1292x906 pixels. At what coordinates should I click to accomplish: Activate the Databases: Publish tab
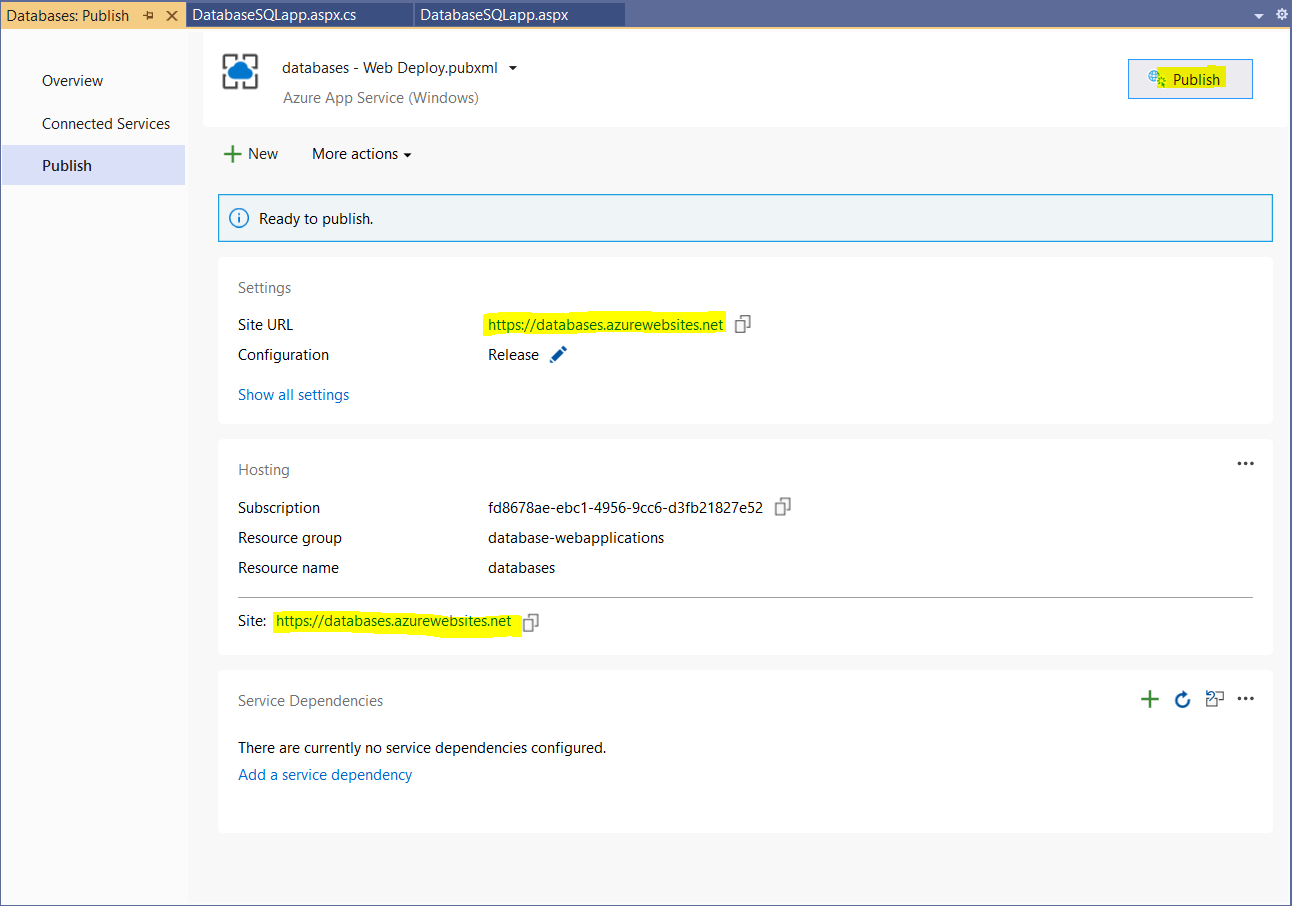tap(68, 15)
